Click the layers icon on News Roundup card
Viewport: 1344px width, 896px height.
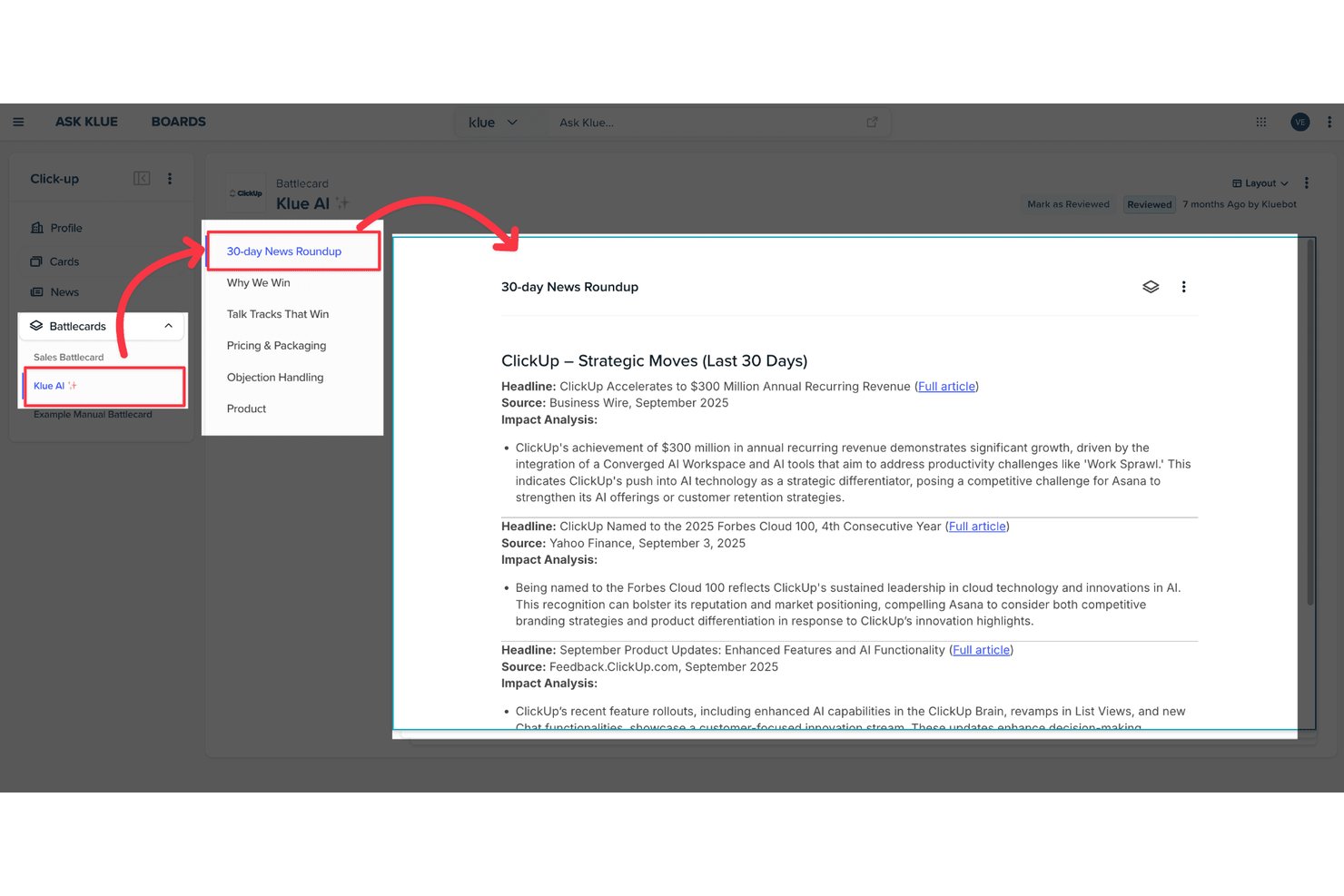coord(1151,287)
